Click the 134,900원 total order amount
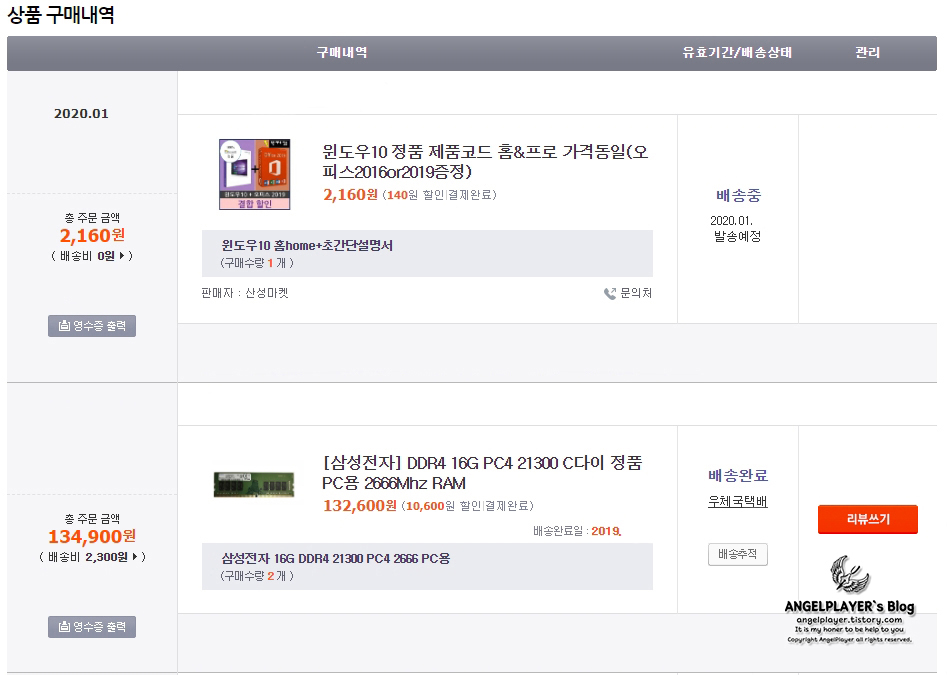The width and height of the screenshot is (947, 675). [92, 536]
